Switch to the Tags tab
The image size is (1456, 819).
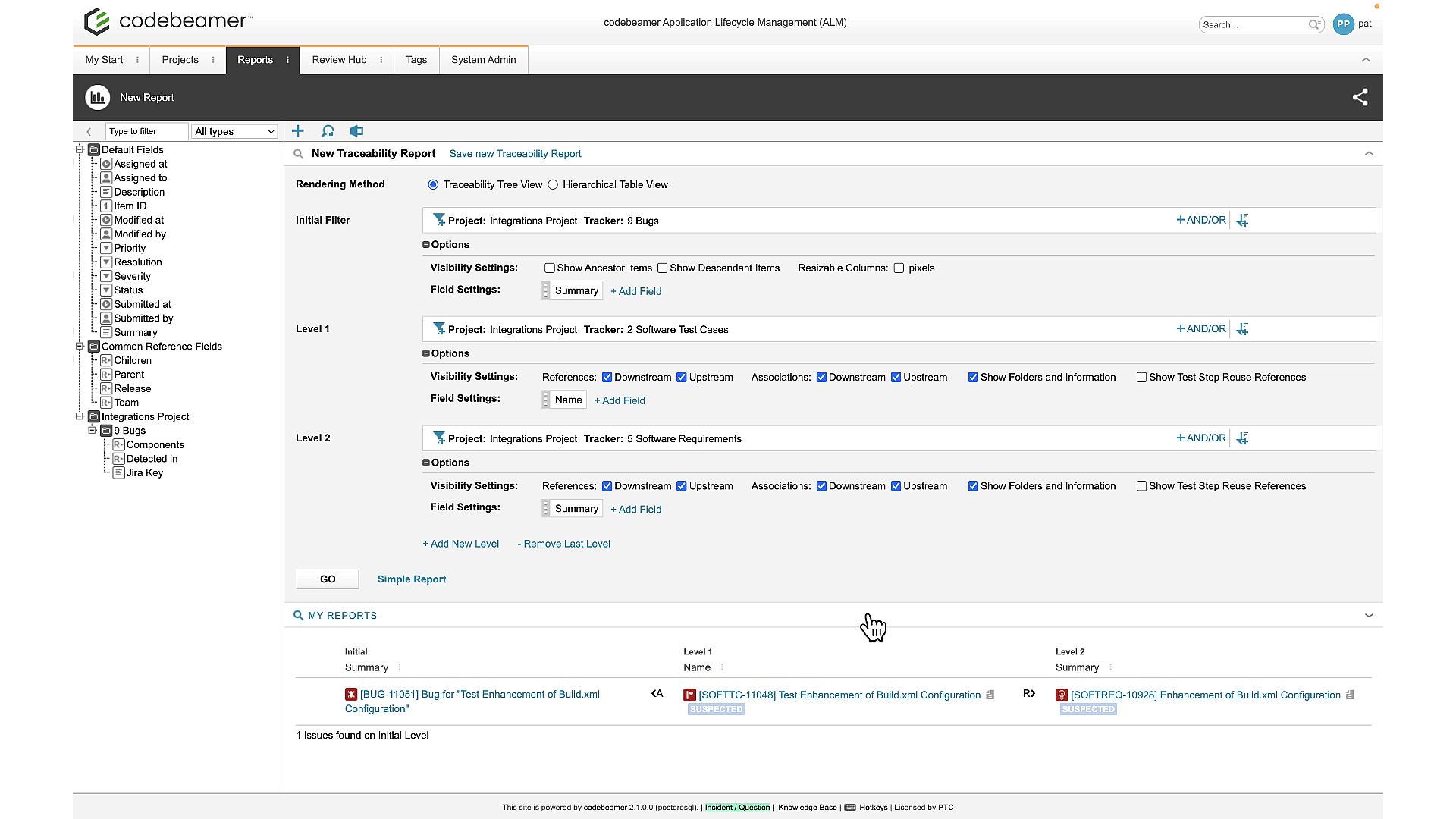[x=416, y=60]
